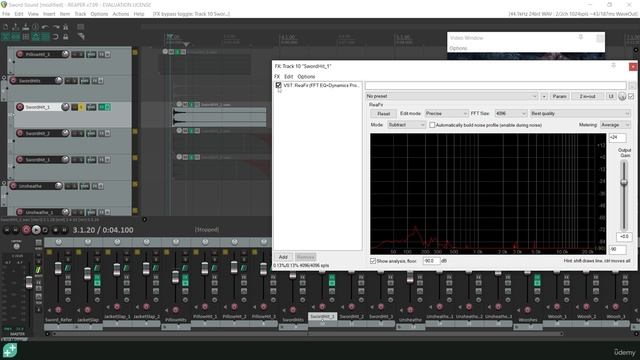640x360 pixels.
Task: Toggle the grid lines toolbar icon
Action: click(x=45, y=37)
